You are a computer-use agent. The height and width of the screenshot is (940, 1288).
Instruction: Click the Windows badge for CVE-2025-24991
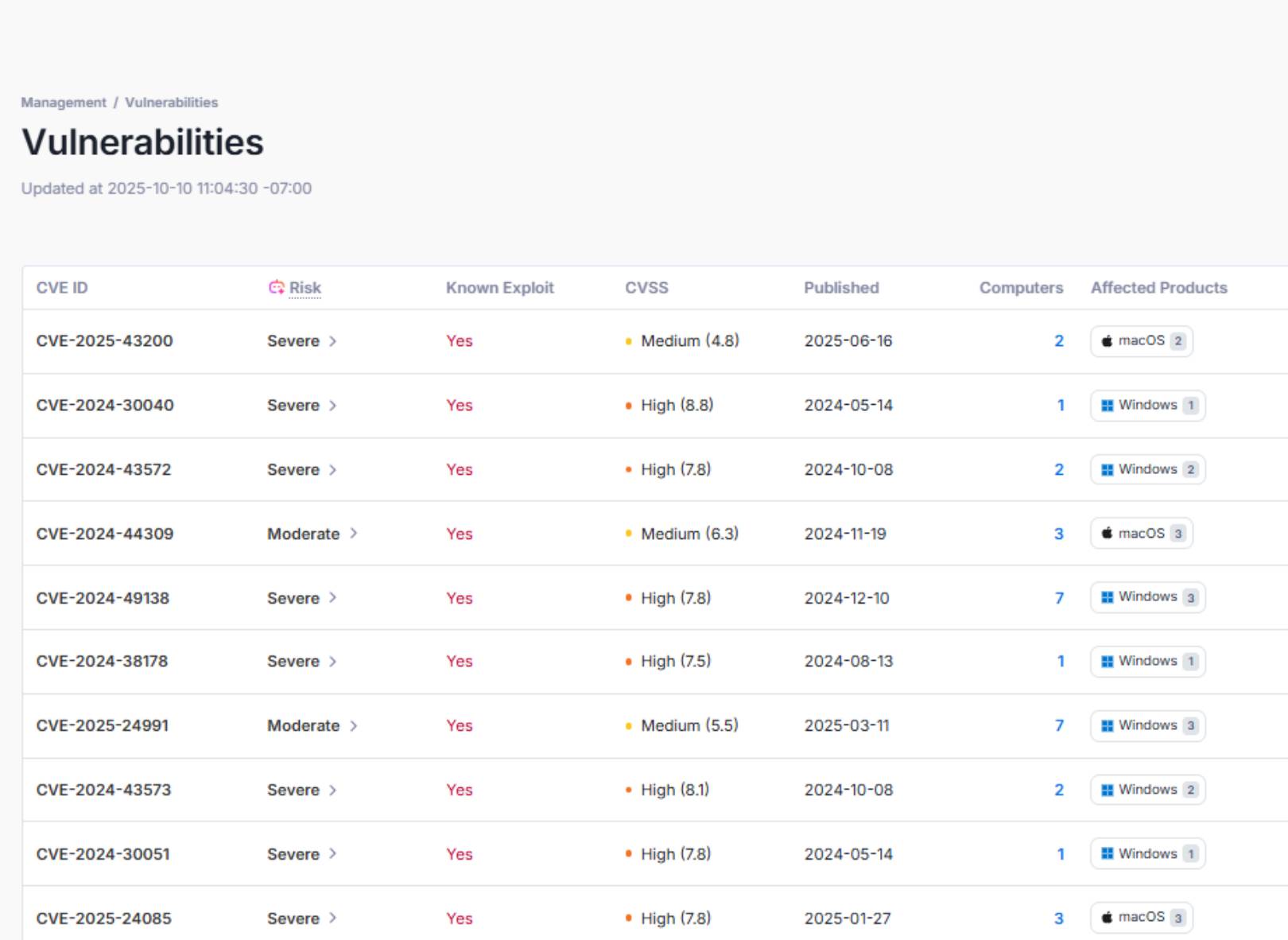(1147, 725)
